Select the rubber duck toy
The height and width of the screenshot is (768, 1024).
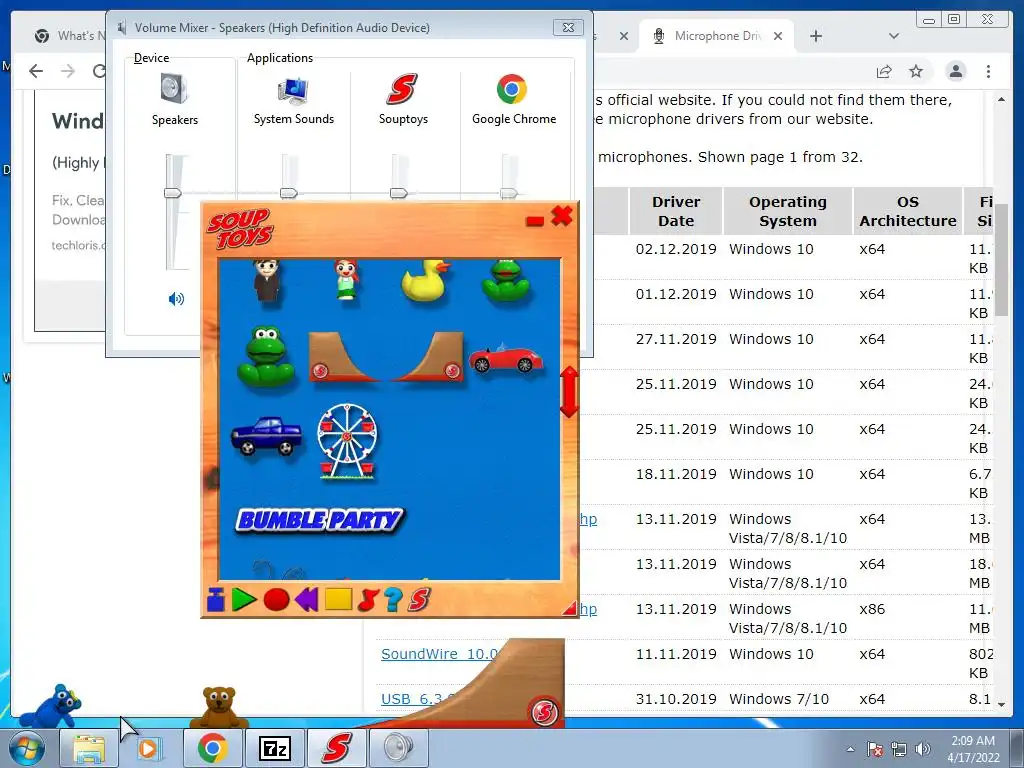[x=425, y=280]
